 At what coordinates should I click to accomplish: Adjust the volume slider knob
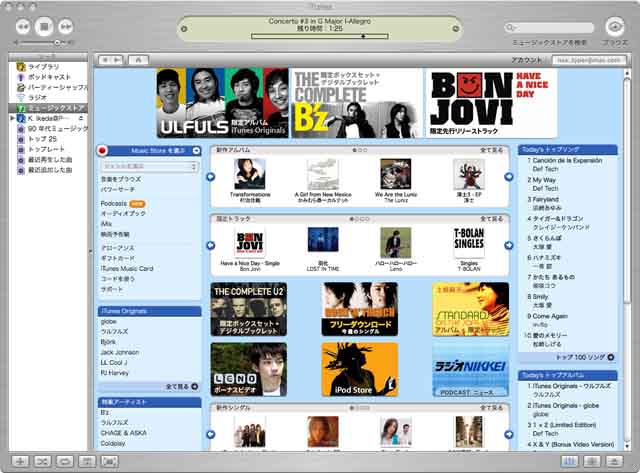(57, 42)
